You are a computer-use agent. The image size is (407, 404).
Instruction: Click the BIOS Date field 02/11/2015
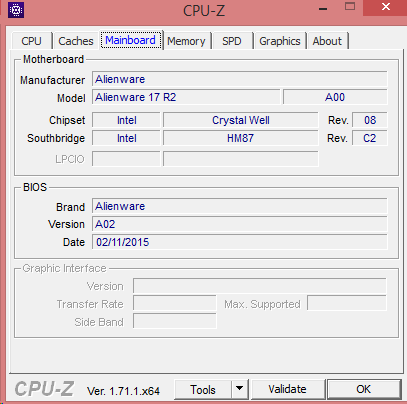tap(240, 242)
